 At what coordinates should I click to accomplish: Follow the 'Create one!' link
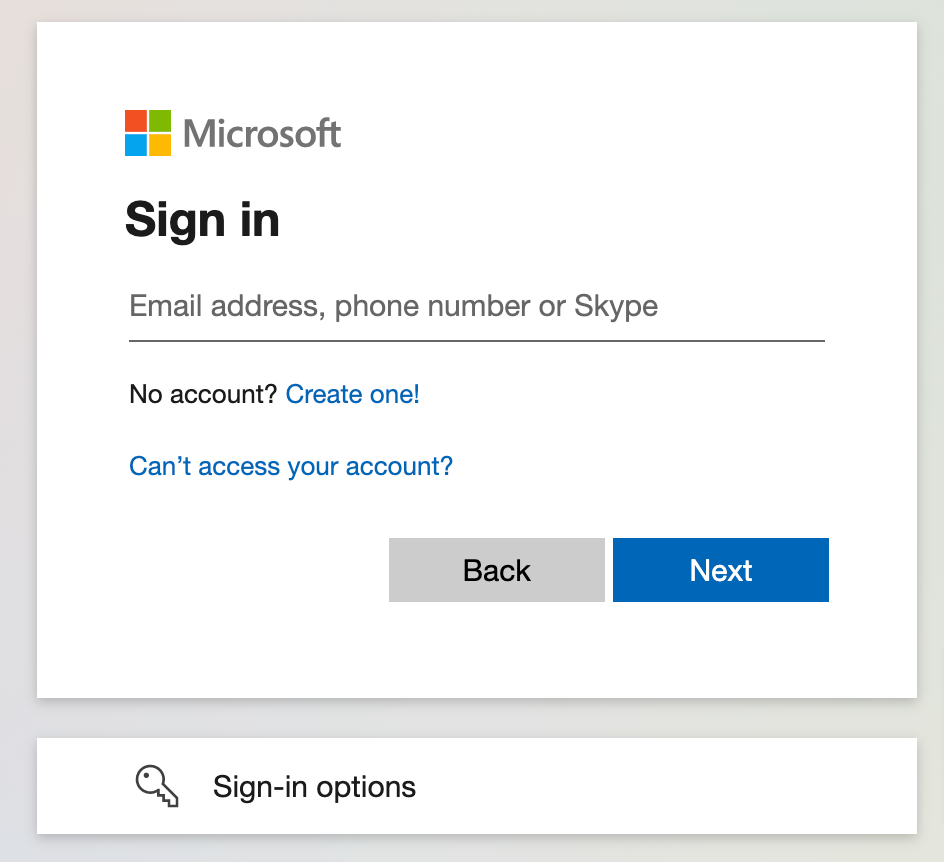(x=352, y=394)
